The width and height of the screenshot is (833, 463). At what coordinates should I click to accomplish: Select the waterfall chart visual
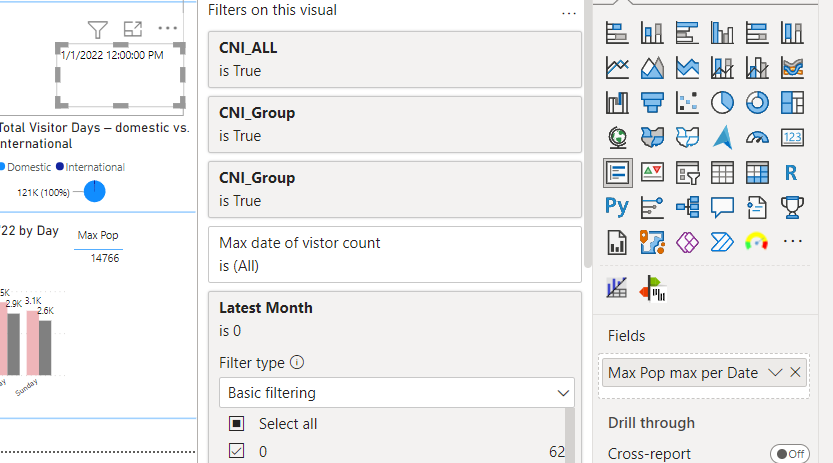click(617, 102)
